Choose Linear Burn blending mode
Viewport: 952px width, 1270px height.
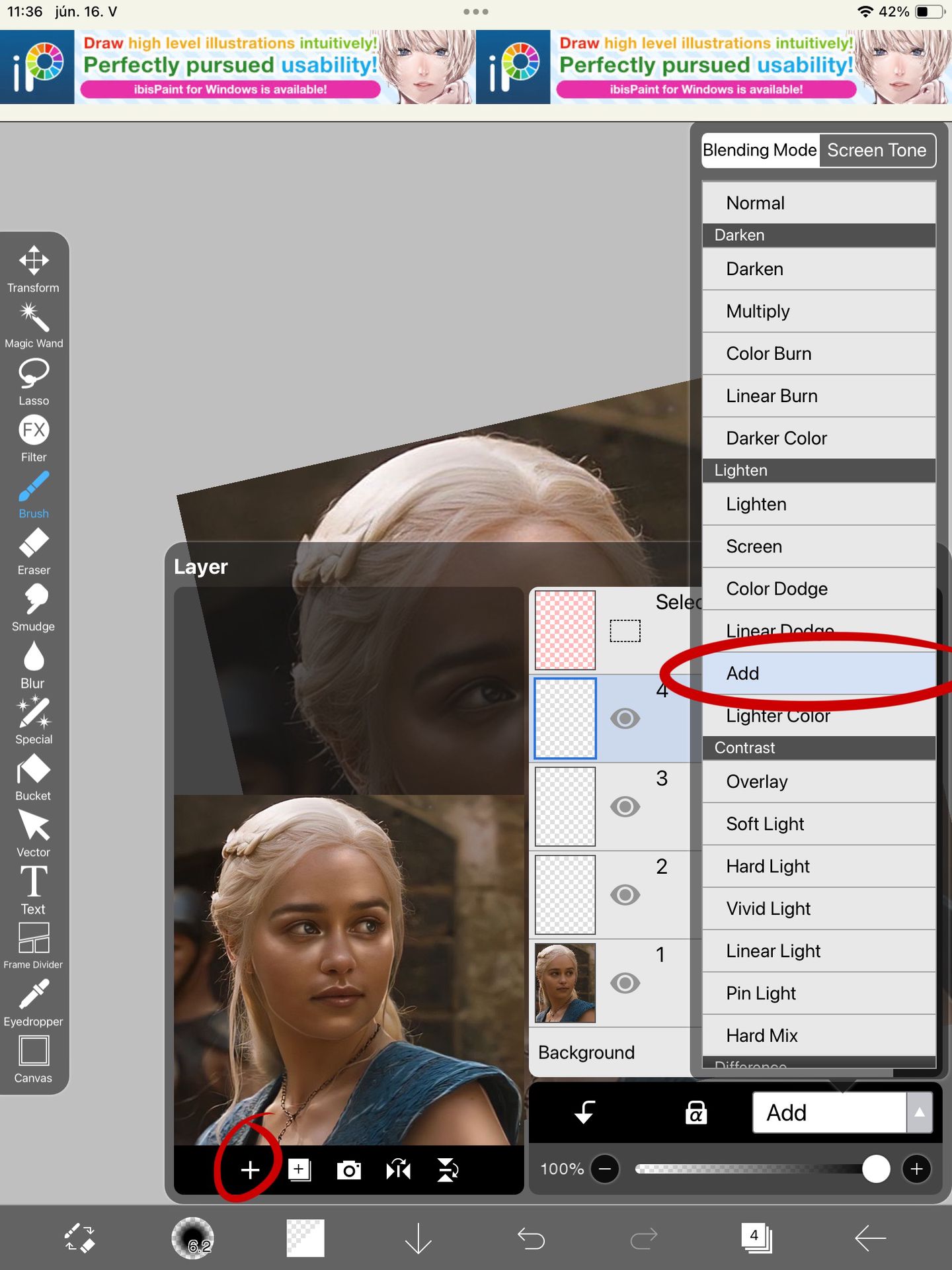[x=819, y=396]
